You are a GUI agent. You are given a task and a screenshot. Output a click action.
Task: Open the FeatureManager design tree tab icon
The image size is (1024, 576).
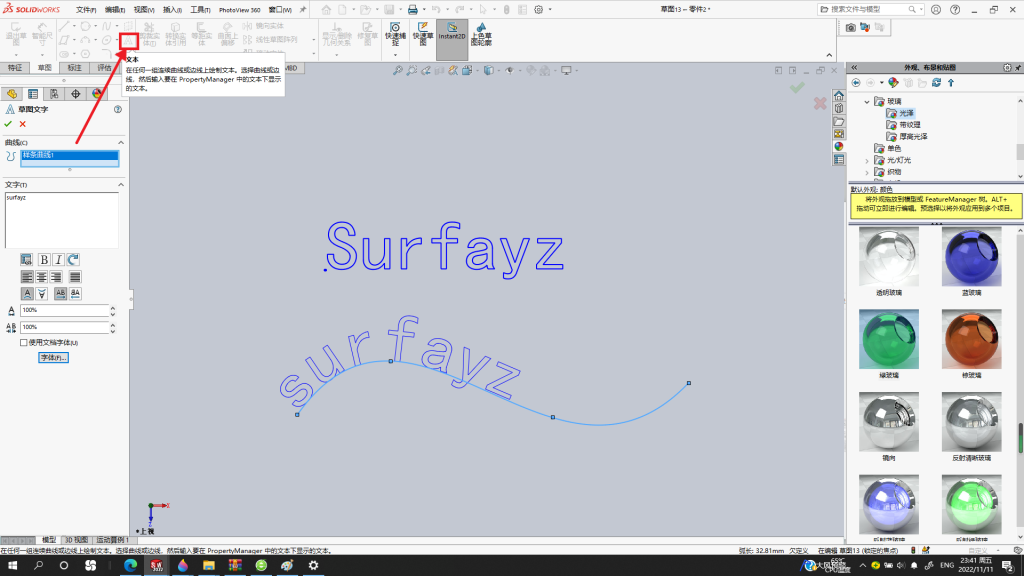point(12,94)
